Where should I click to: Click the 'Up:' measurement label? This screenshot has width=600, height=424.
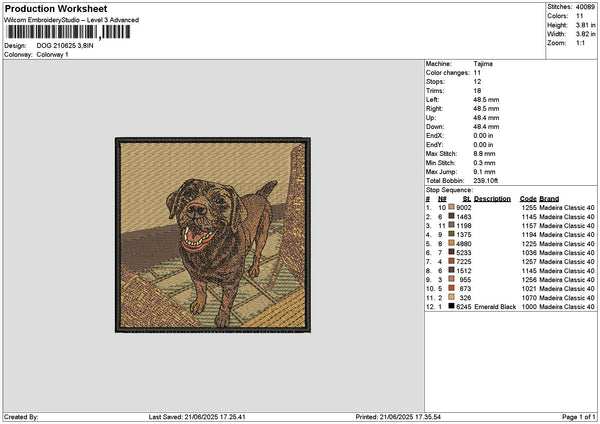(x=431, y=118)
